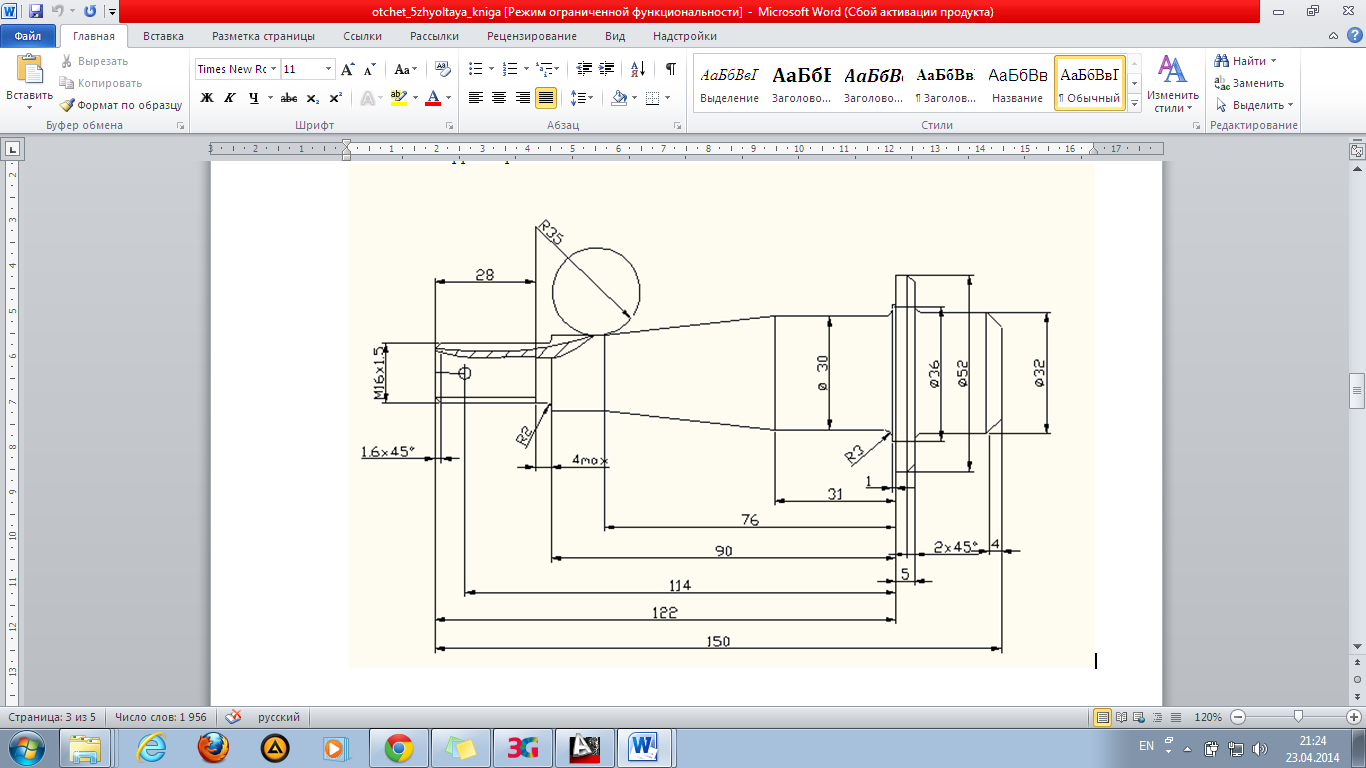Screen dimensions: 1366x768
Task: Switch to web layout view
Action: pos(1138,717)
